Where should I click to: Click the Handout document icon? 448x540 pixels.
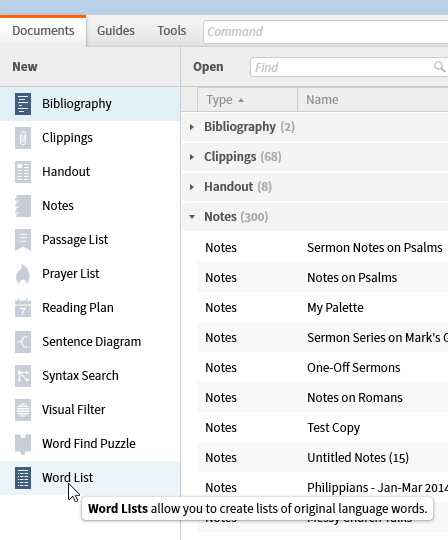pos(23,172)
